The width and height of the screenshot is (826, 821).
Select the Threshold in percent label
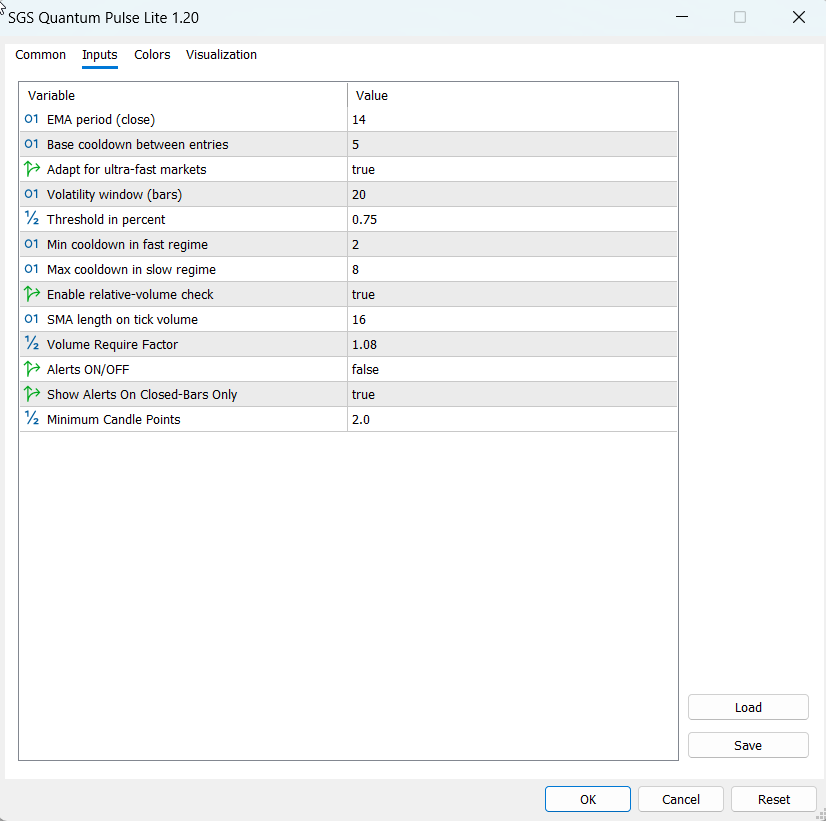click(x=106, y=220)
